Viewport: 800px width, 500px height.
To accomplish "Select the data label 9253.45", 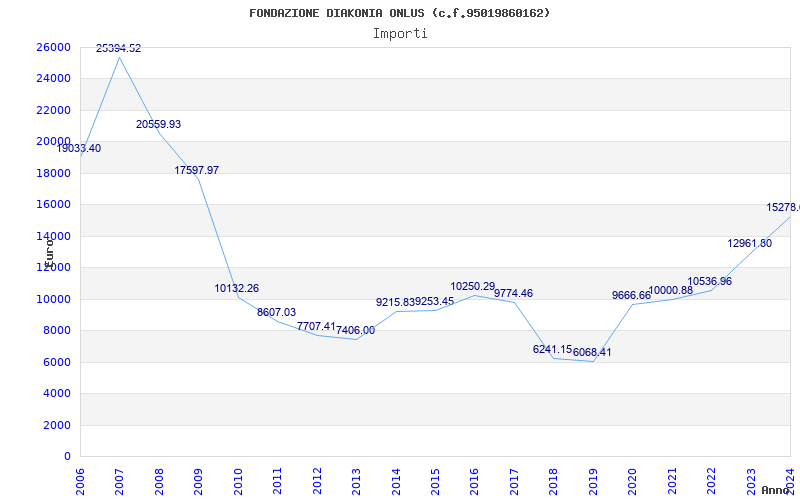I will (434, 302).
